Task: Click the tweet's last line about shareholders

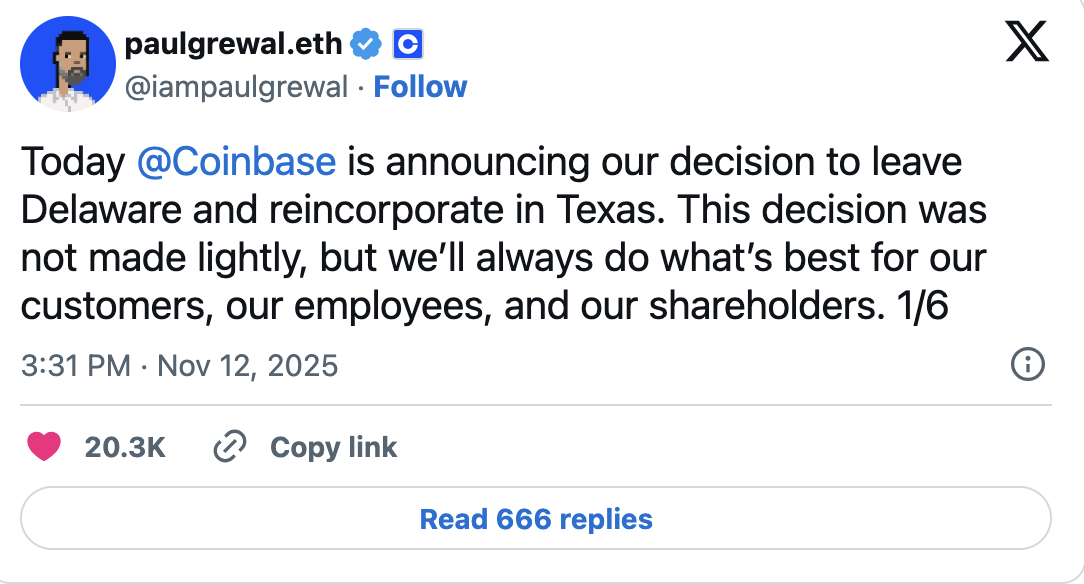Action: (x=483, y=306)
